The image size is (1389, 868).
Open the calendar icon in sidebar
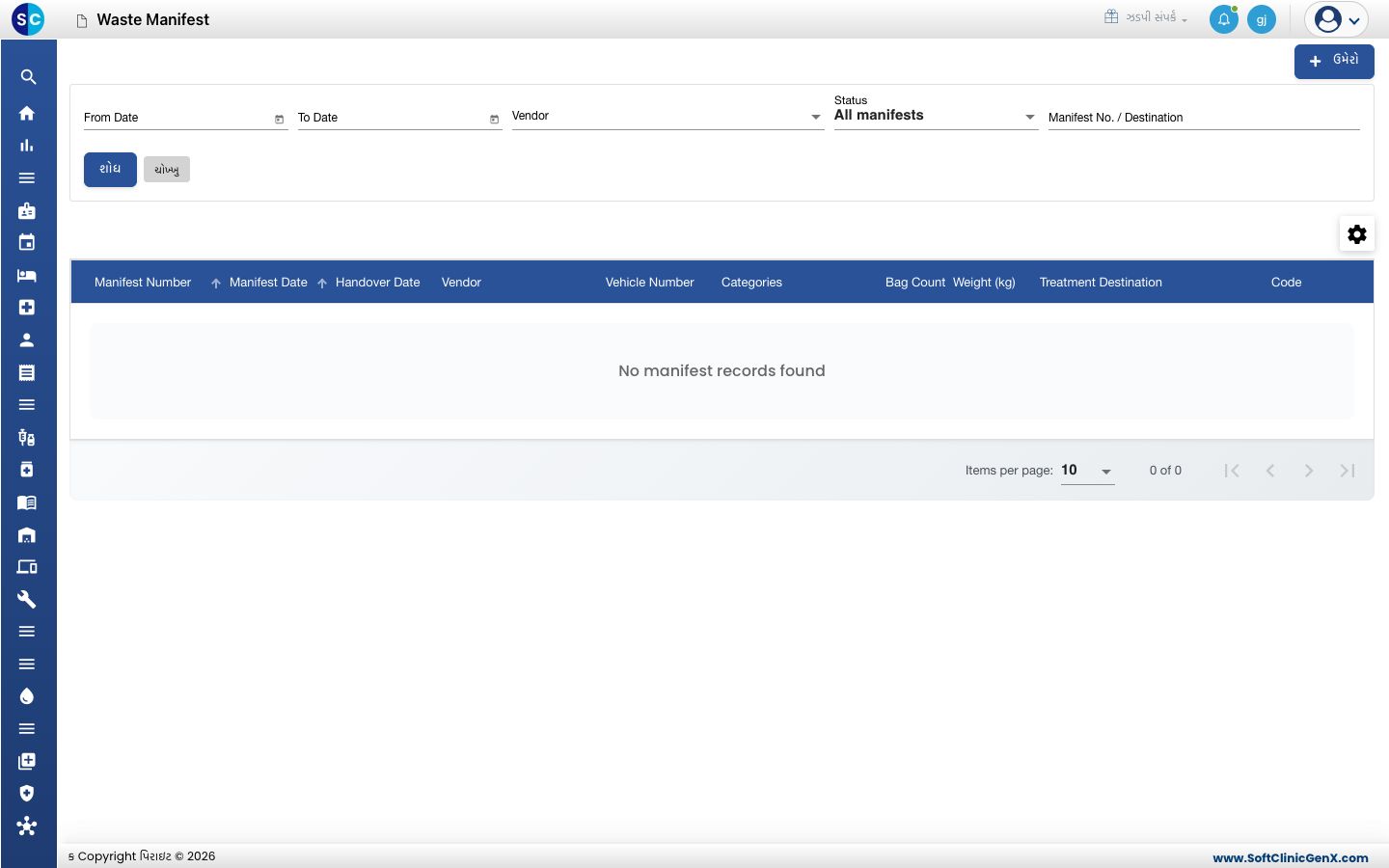pyautogui.click(x=27, y=242)
